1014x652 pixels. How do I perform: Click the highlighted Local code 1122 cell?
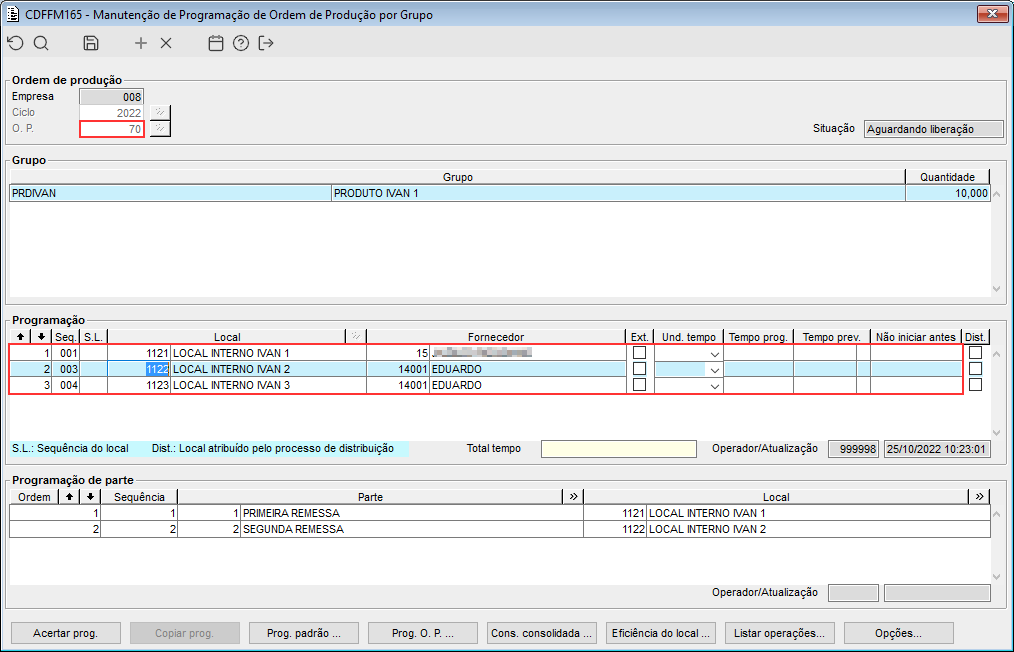(138, 369)
